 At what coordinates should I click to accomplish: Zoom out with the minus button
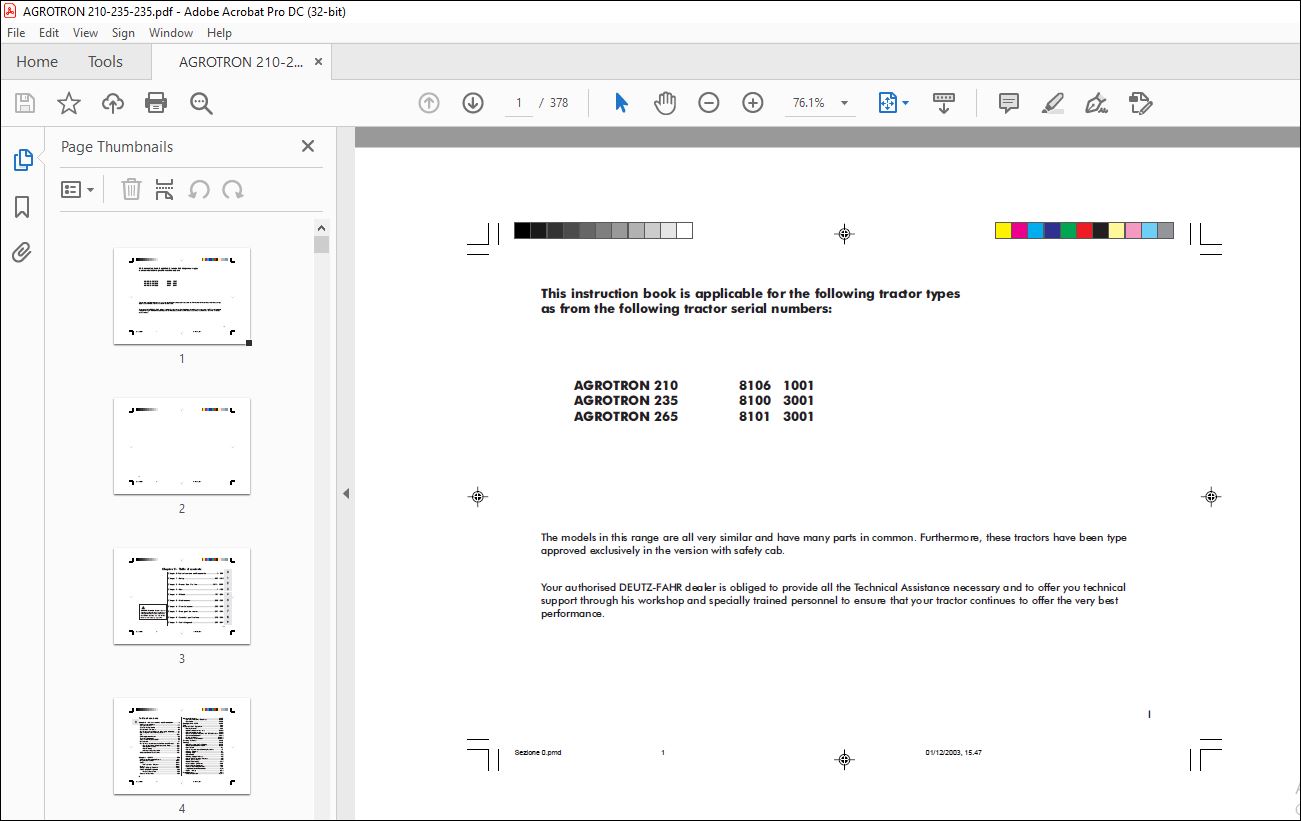709,103
